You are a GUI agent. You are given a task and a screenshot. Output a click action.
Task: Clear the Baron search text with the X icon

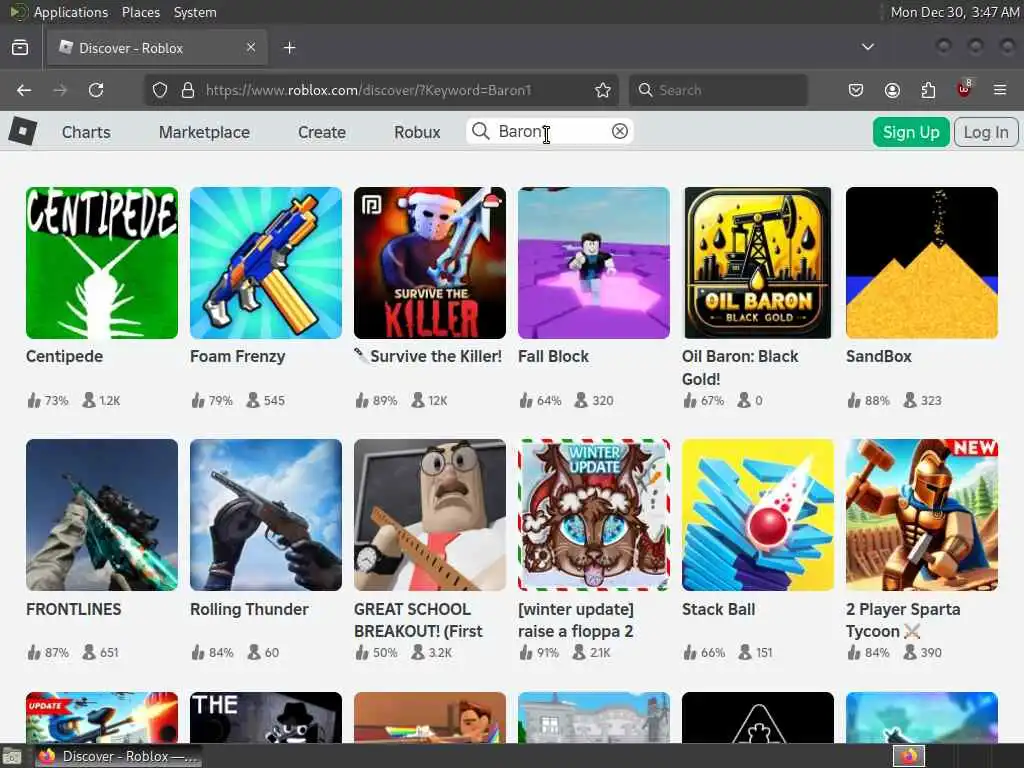[620, 131]
